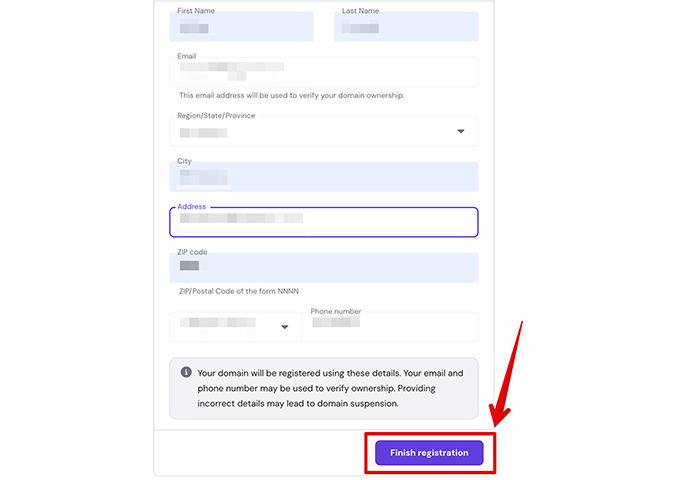
Task: Click the City field label
Action: [x=184, y=161]
